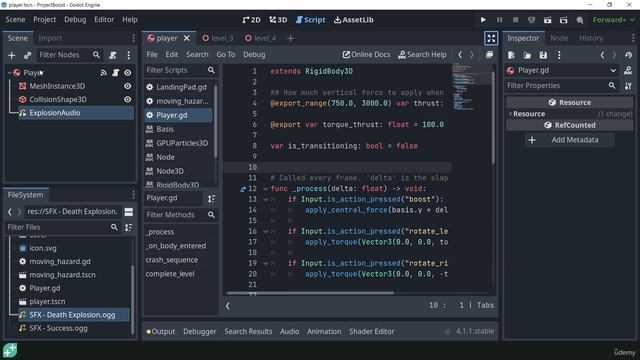Add a new node plus icon
Viewport: 640px width, 360px height.
[11, 55]
